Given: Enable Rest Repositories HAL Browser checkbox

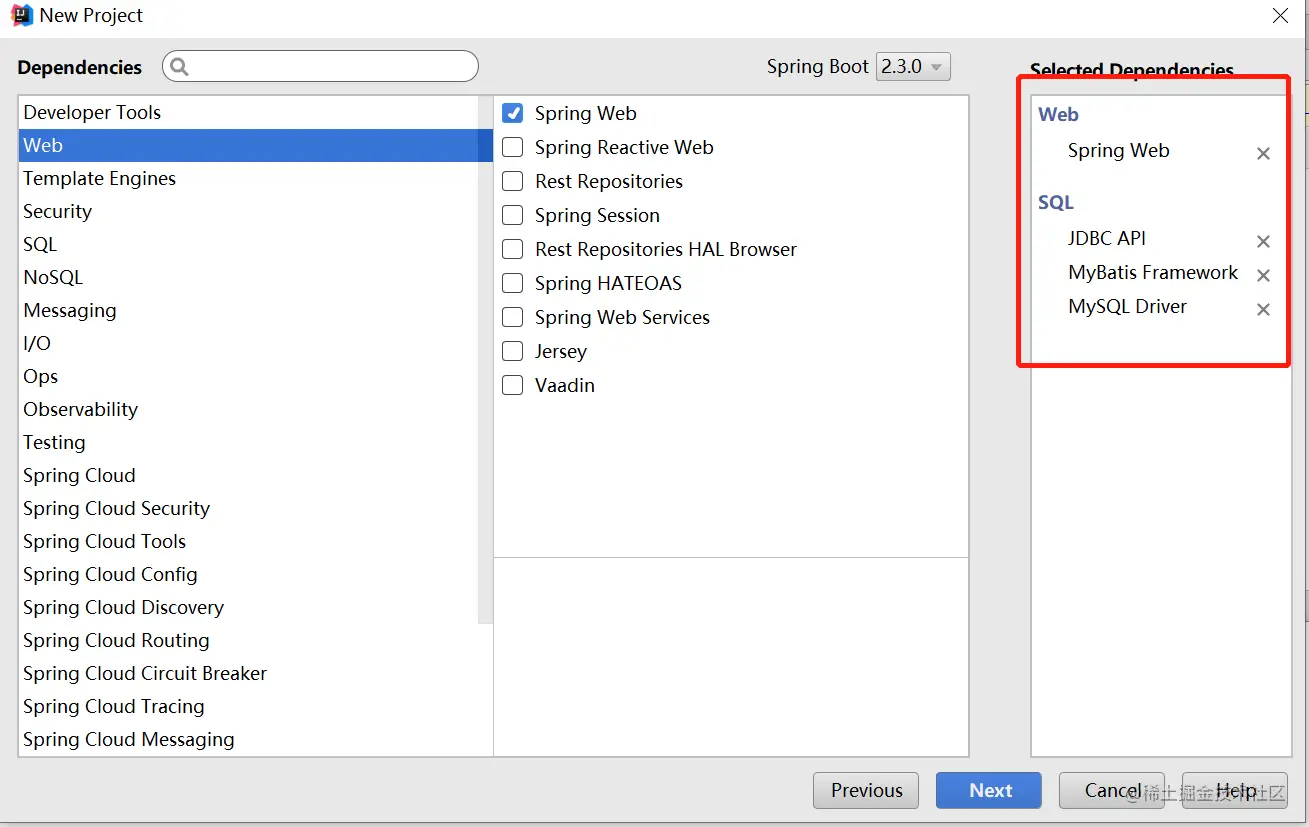Looking at the screenshot, I should click(x=512, y=249).
